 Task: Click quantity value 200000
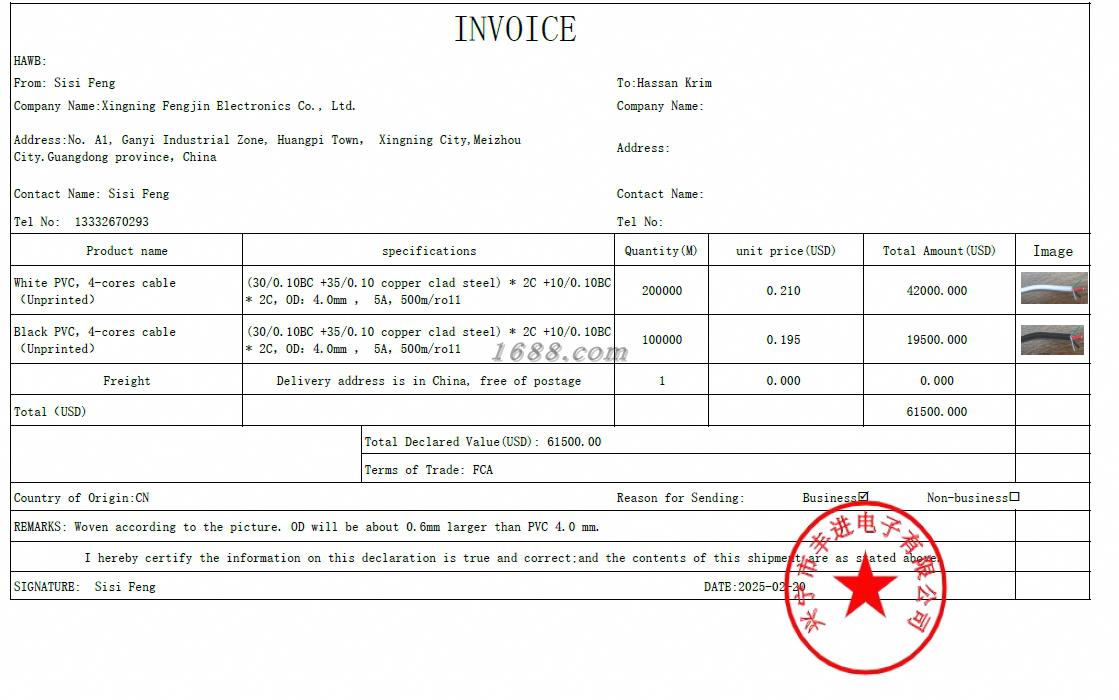click(662, 291)
